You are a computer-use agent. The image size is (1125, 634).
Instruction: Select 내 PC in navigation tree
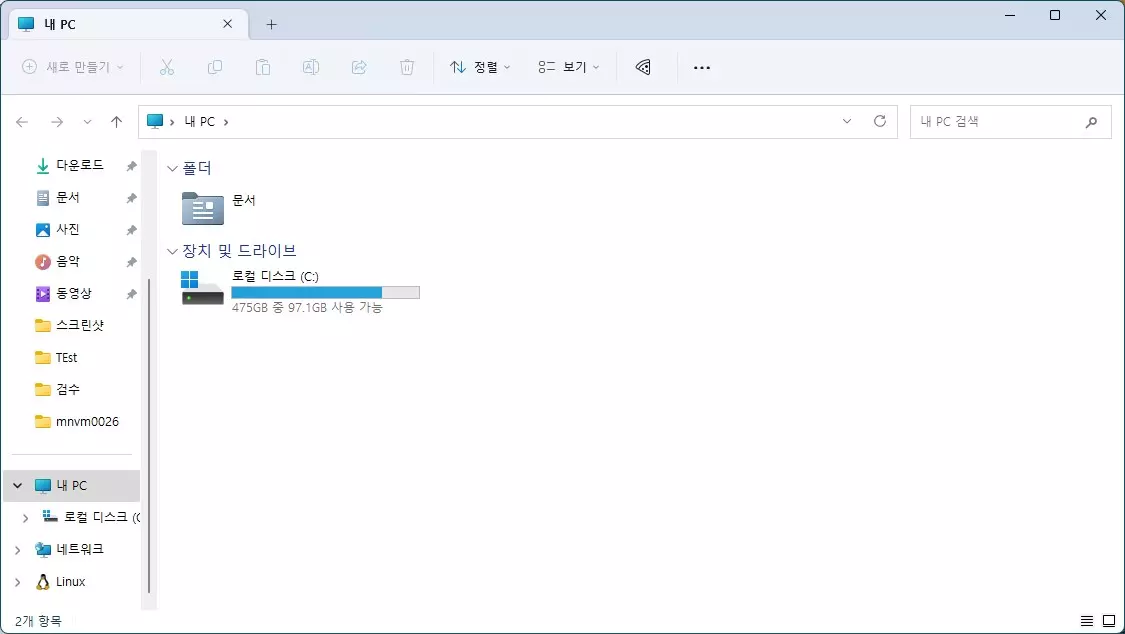click(72, 486)
